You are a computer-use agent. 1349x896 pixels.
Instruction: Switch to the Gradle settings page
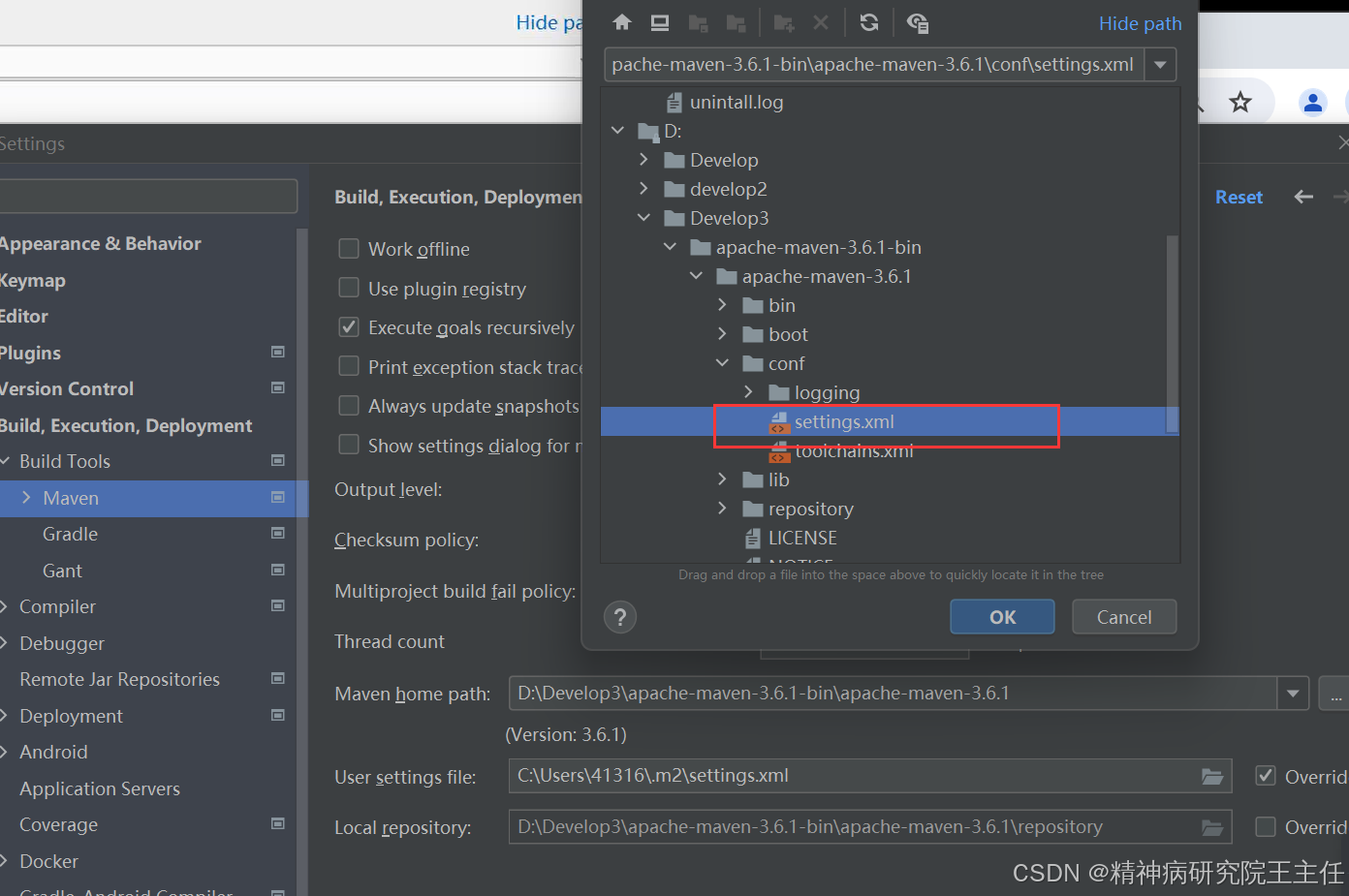click(70, 534)
